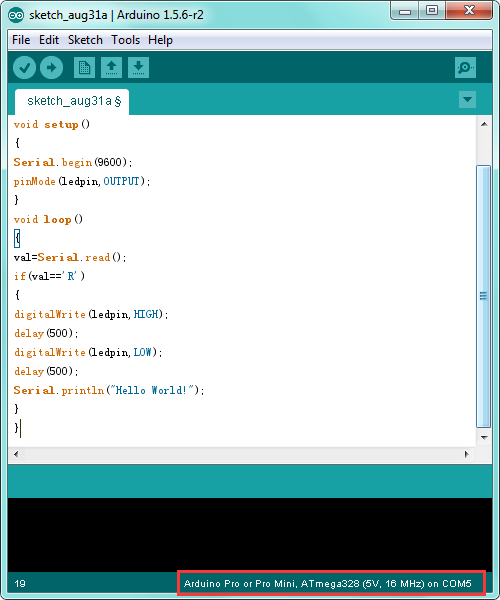The height and width of the screenshot is (600, 500).
Task: Click the Save sketch down-arrow icon
Action: tap(138, 68)
